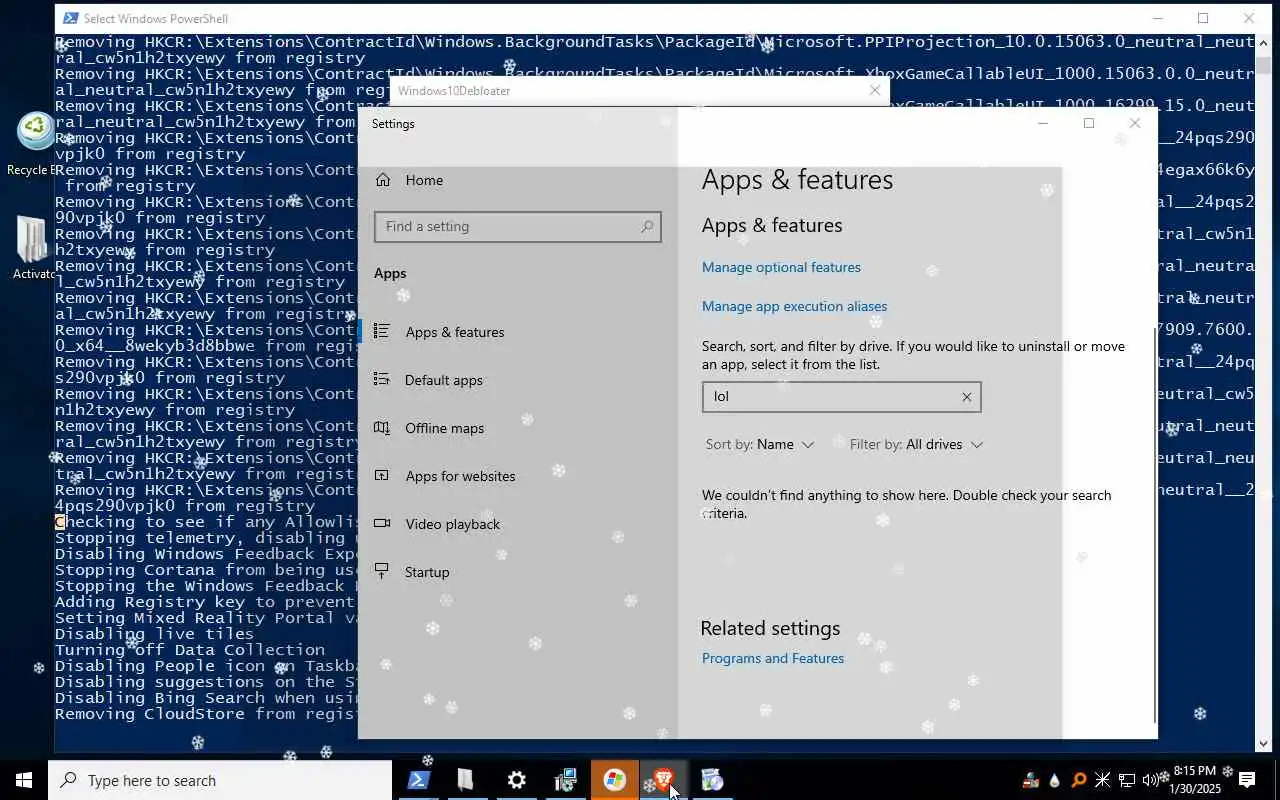Click the installer setup taskbar icon
Screen dimensions: 1280x800
(x=566, y=780)
